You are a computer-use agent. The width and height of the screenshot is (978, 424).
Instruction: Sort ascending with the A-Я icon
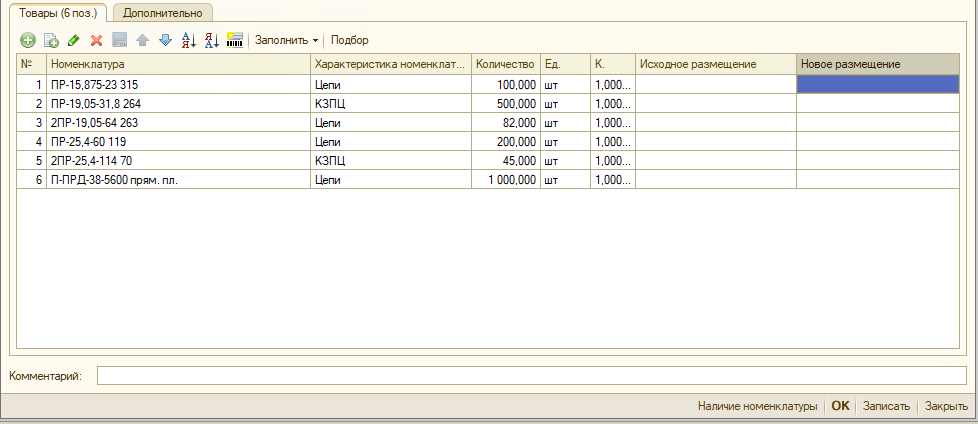(188, 41)
